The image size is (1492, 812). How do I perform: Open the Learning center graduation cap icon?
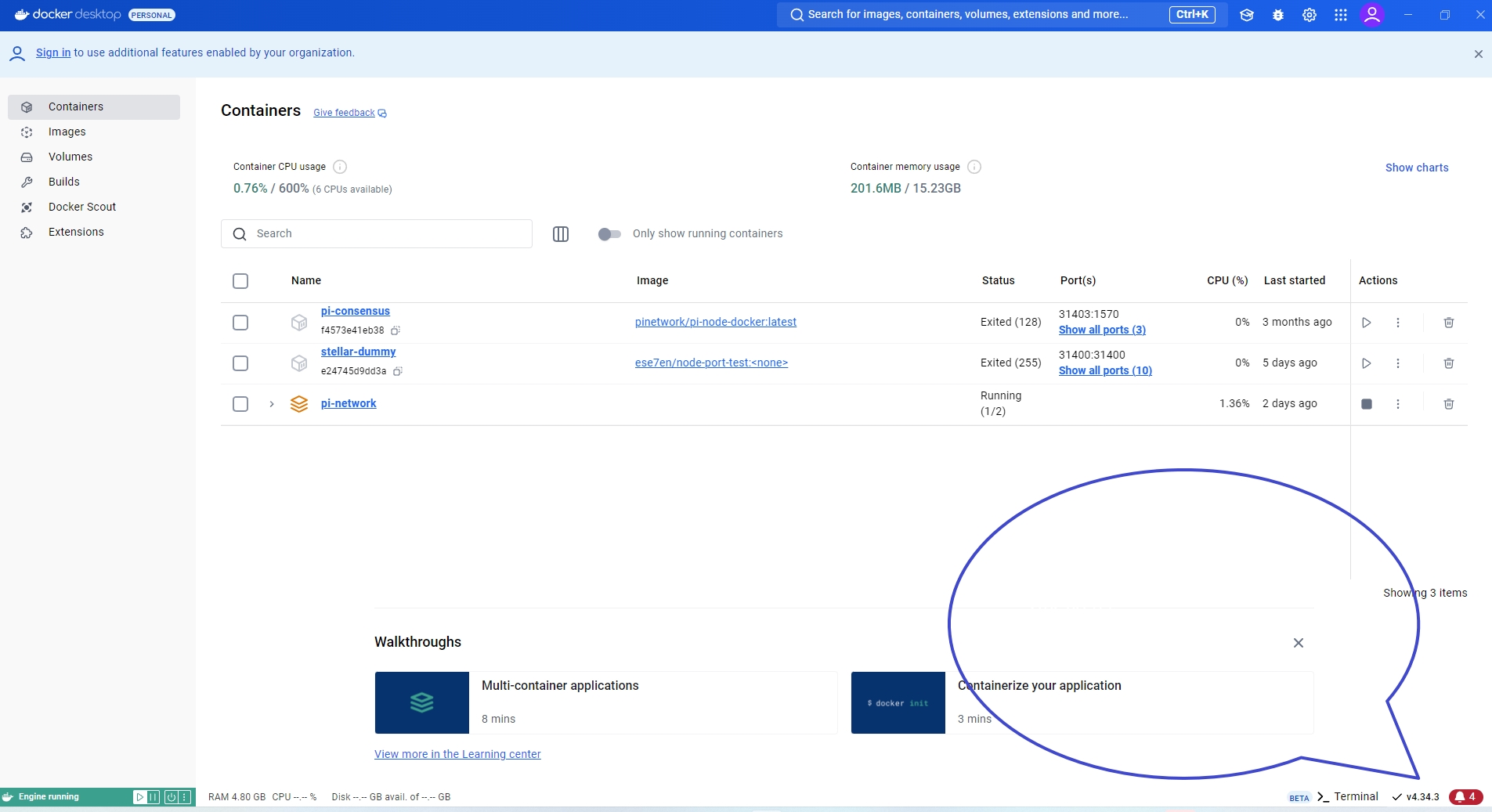pyautogui.click(x=1247, y=15)
